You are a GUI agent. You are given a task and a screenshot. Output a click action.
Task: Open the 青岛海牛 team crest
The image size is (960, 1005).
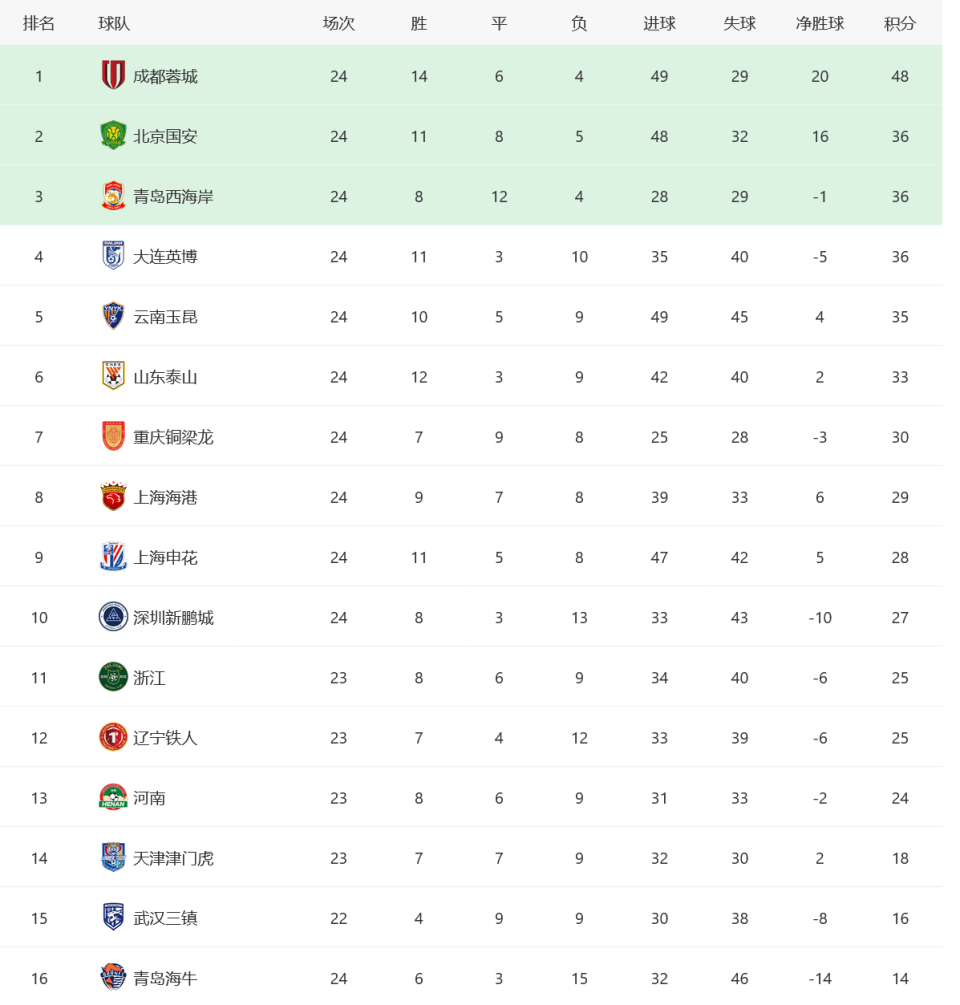pos(113,977)
